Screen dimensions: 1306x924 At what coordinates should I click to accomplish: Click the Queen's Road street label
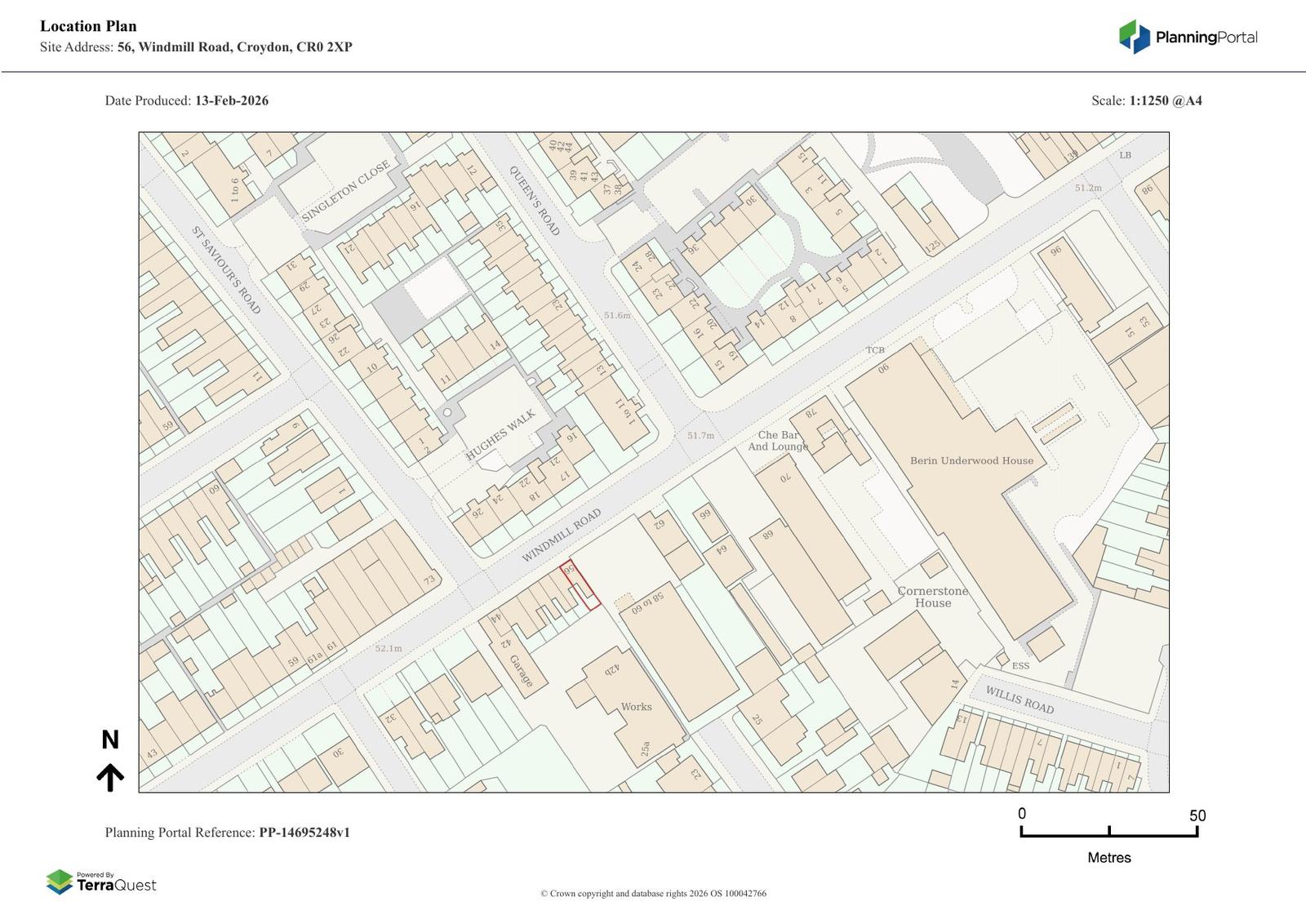535,201
